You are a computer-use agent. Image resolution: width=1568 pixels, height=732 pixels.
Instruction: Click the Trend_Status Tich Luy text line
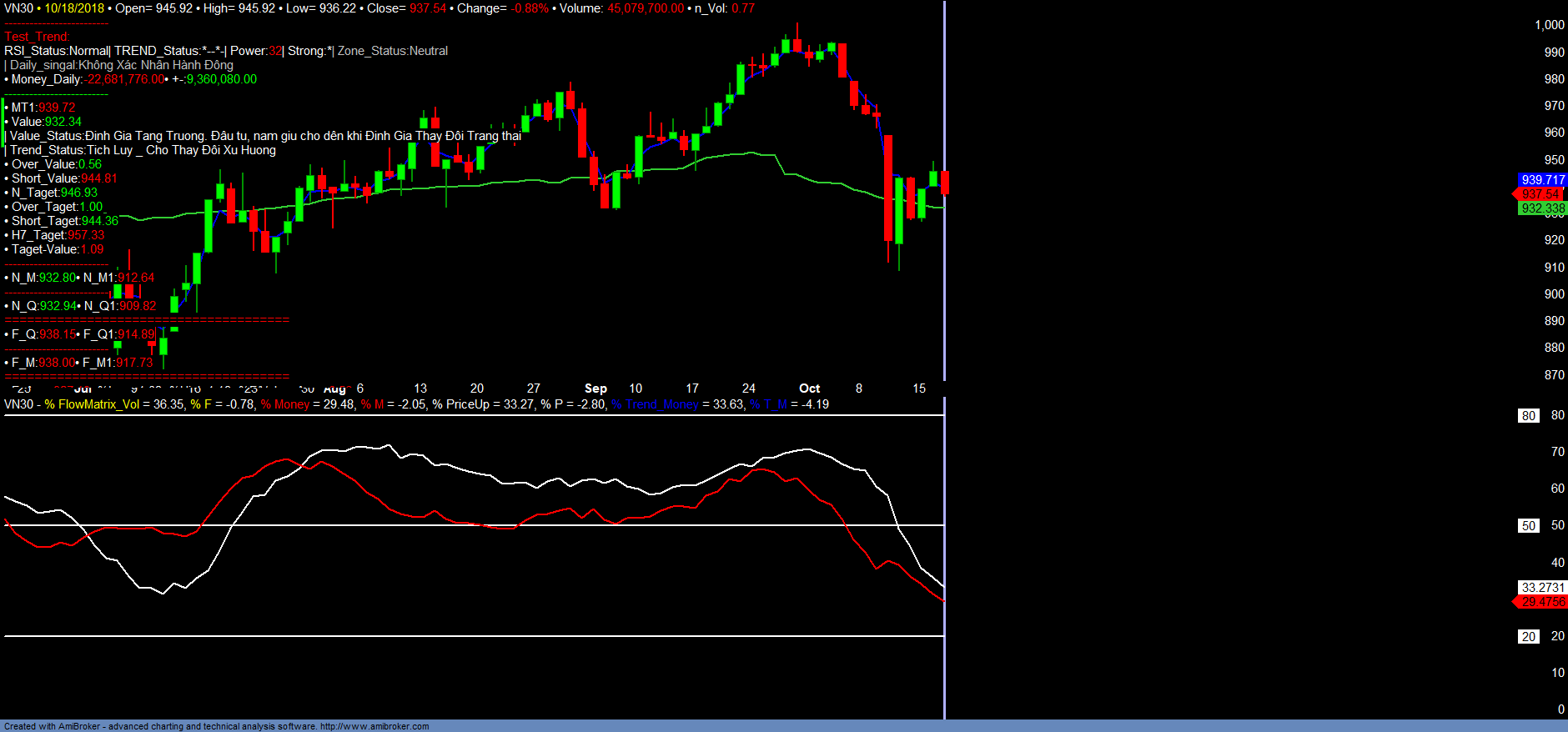click(143, 150)
